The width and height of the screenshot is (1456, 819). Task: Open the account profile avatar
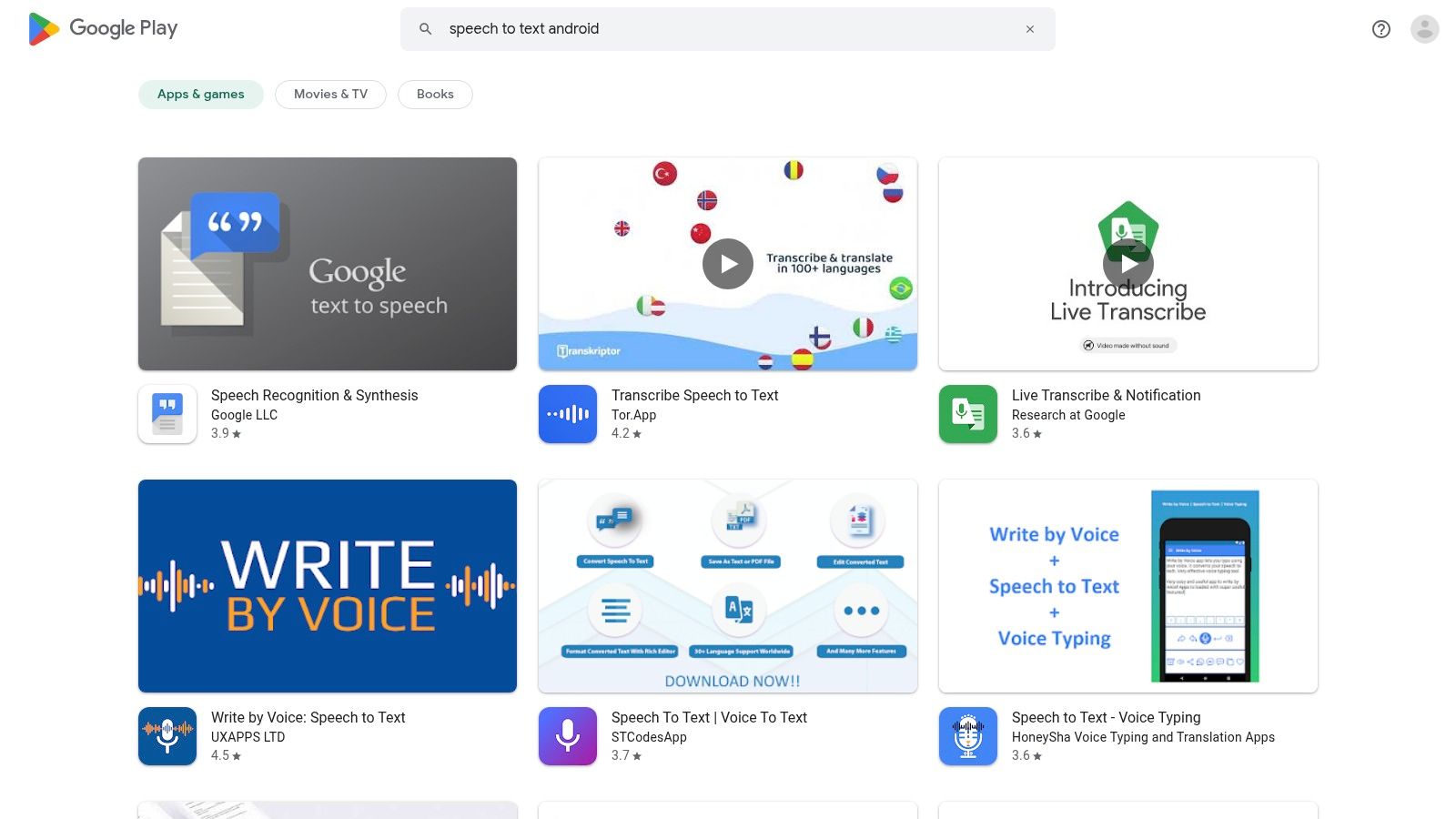(1424, 29)
